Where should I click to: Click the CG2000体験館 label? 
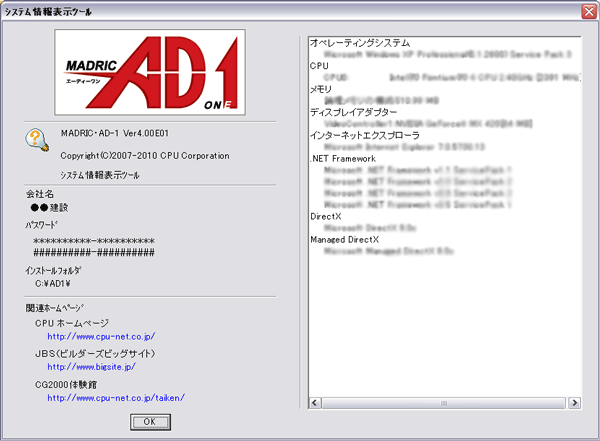click(66, 384)
